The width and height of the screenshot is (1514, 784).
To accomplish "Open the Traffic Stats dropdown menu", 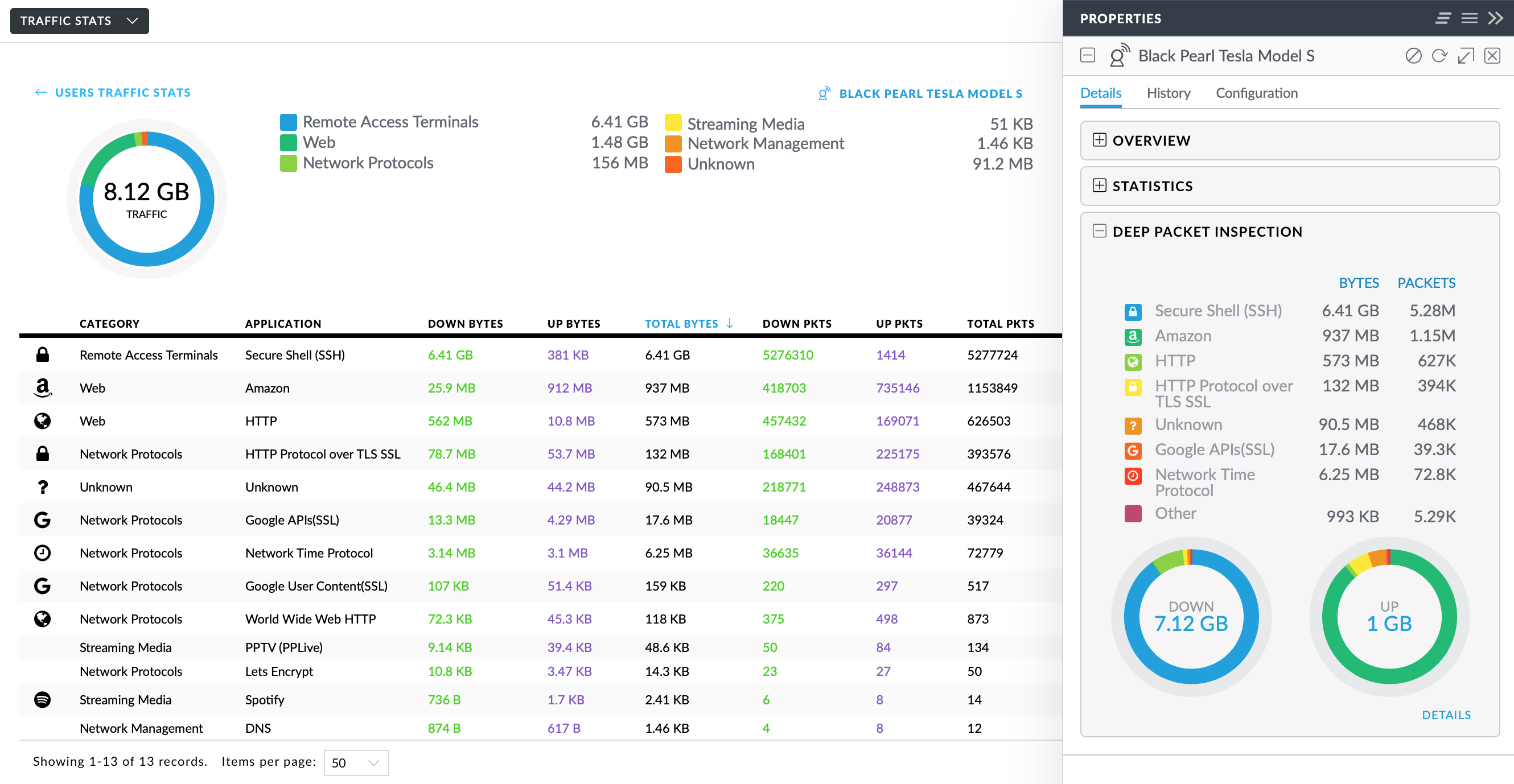I will (79, 20).
